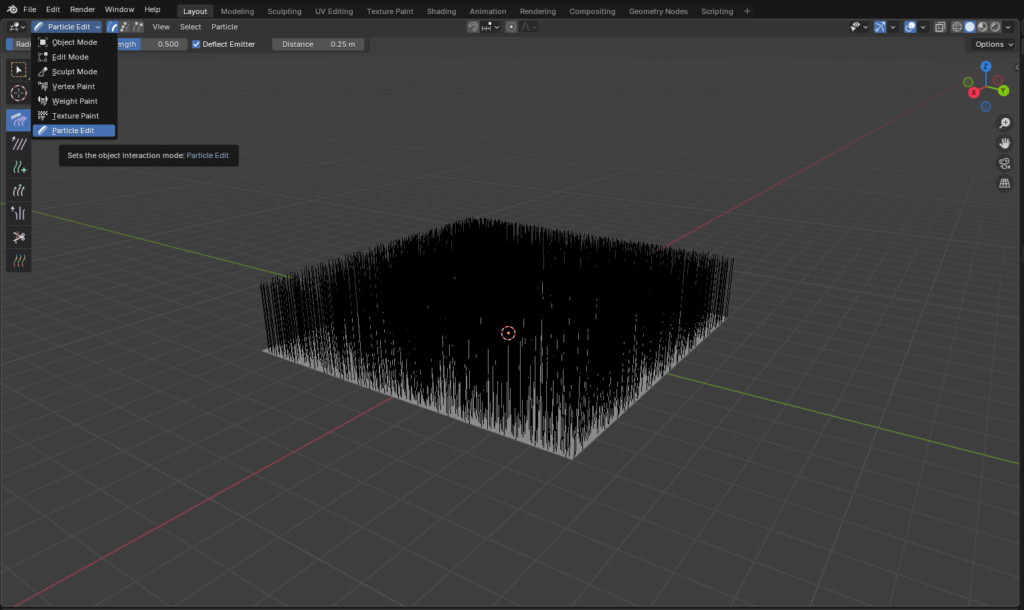Open the overlays settings dropdown arrow
Viewport: 1024px width, 610px height.
(923, 27)
